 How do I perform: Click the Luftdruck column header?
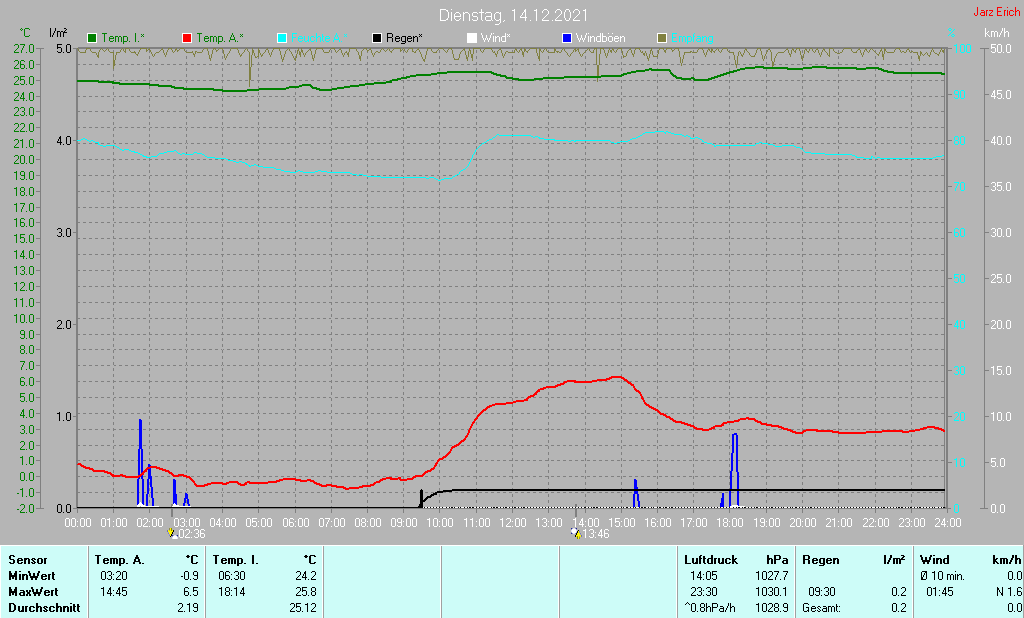click(x=711, y=560)
